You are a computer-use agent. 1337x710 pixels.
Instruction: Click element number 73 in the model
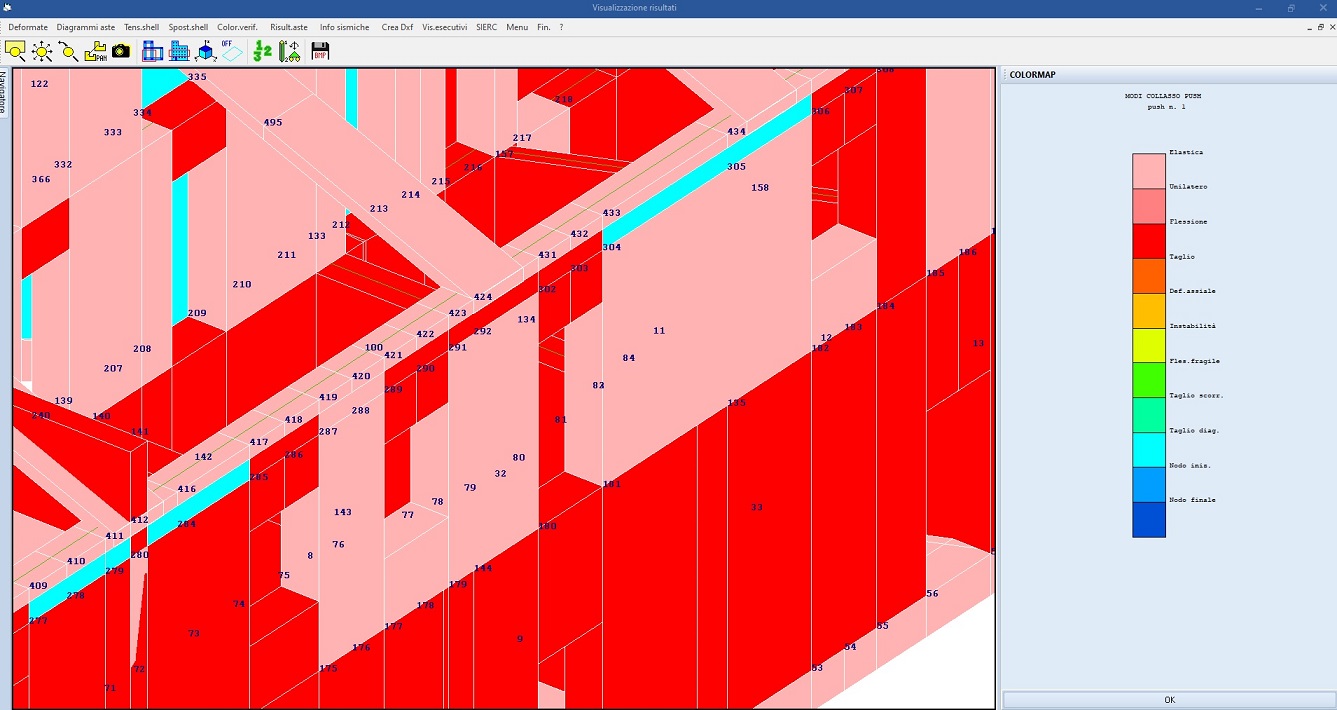point(194,634)
